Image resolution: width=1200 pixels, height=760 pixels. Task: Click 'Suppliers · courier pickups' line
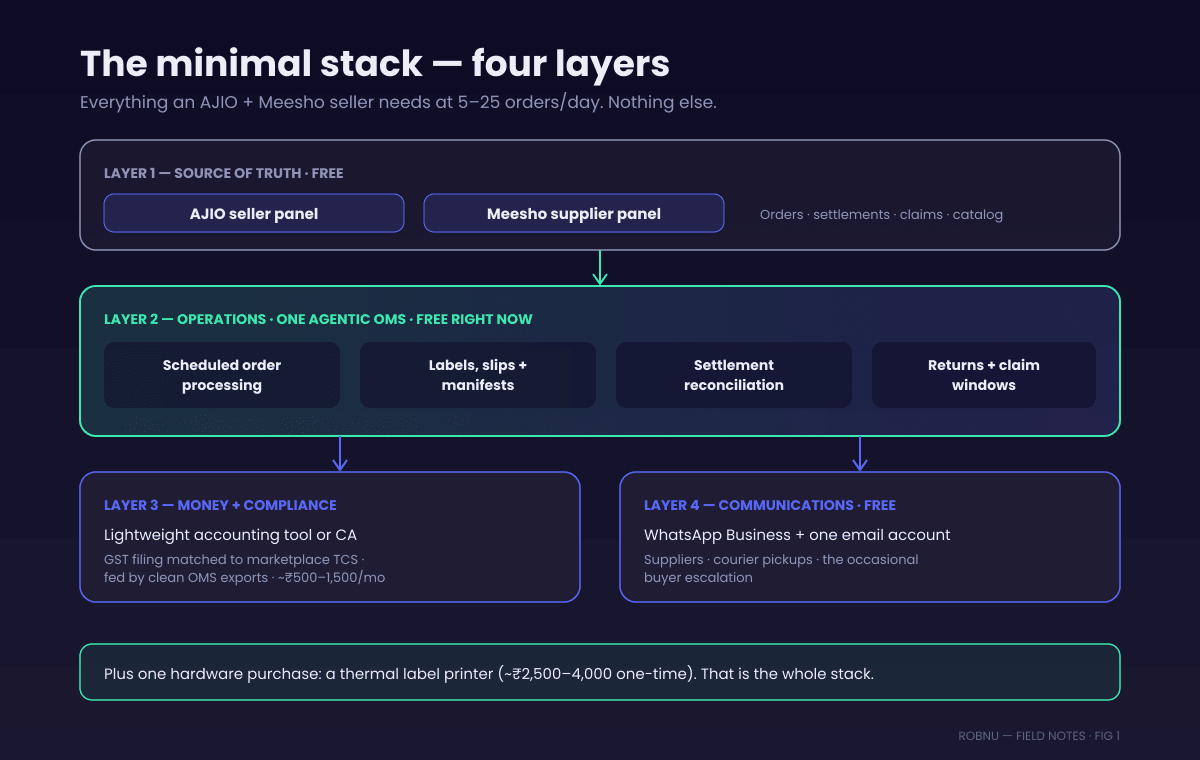[781, 559]
